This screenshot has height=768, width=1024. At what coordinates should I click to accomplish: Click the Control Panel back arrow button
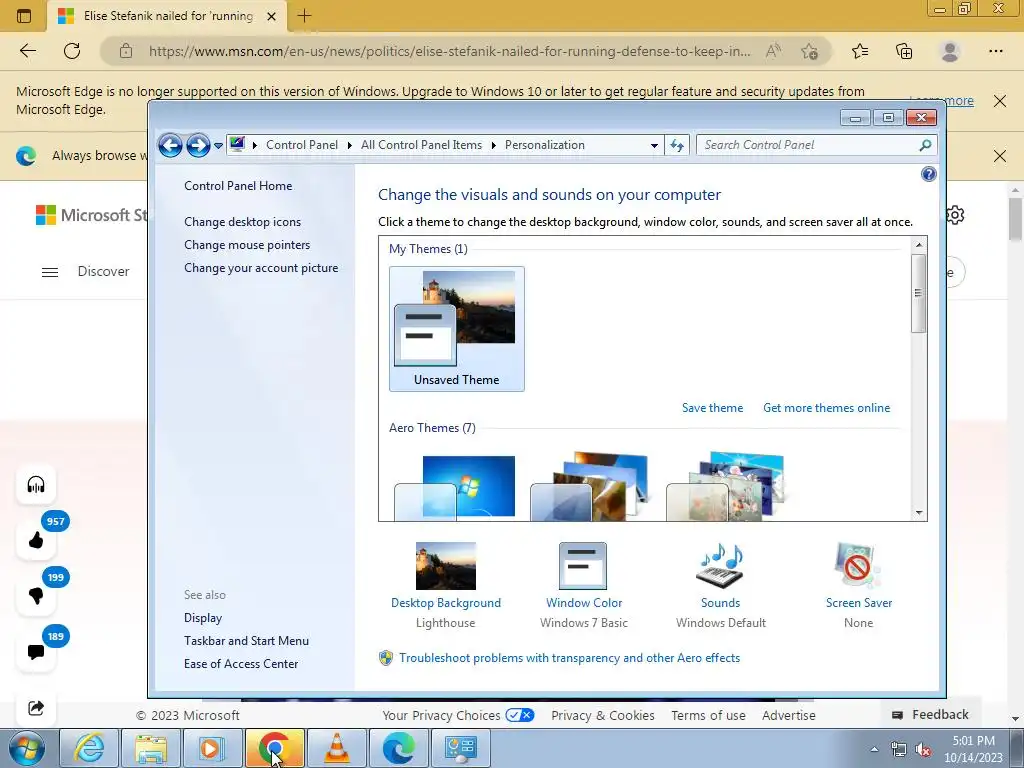click(170, 145)
